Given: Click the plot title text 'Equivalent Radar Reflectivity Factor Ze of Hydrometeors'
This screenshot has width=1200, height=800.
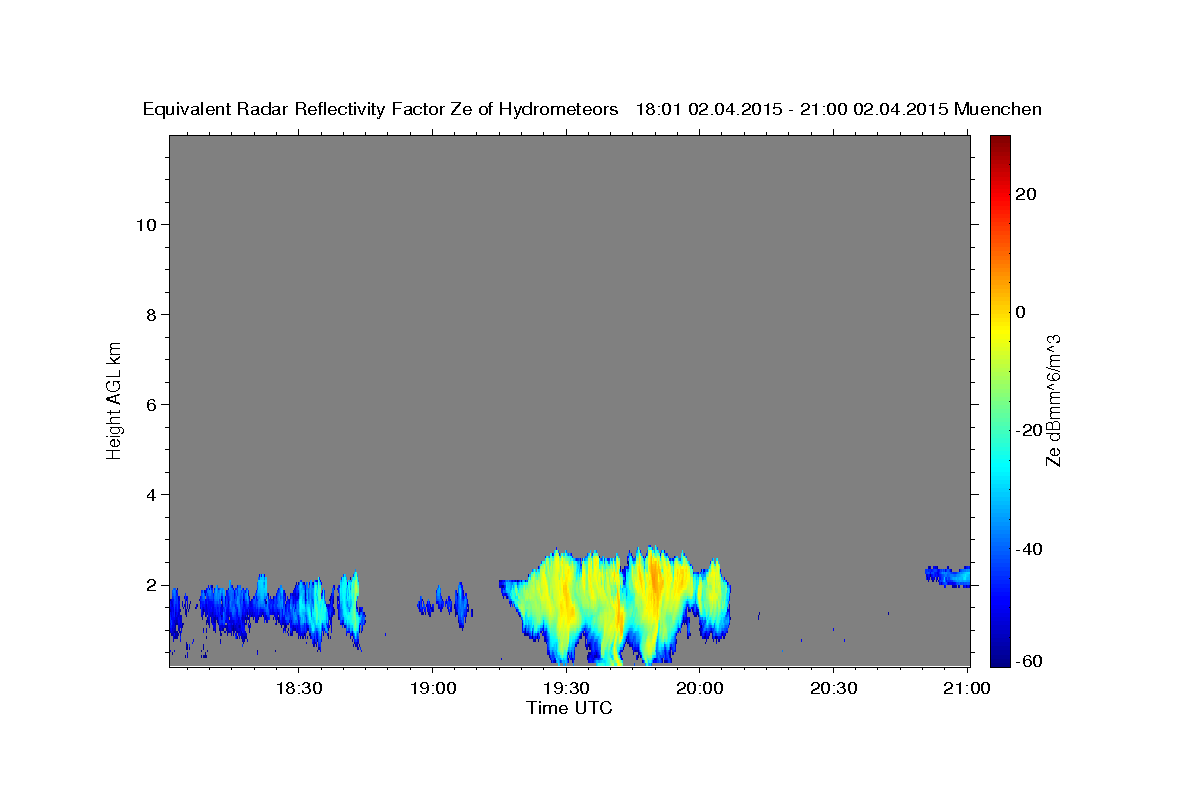Looking at the screenshot, I should point(381,109).
